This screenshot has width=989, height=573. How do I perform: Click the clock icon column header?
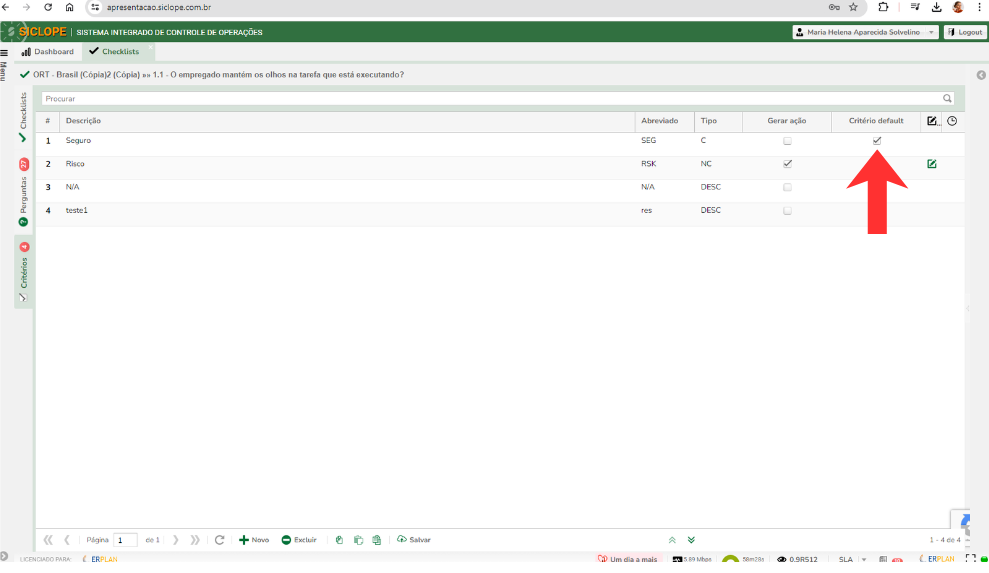[952, 121]
